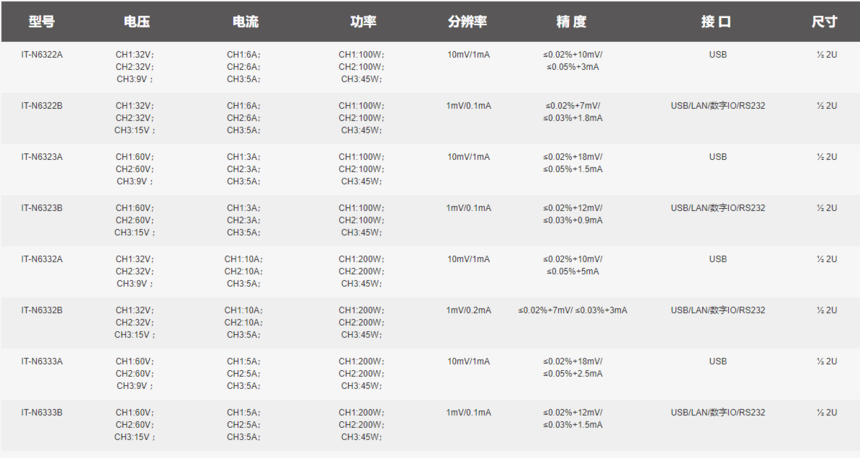The width and height of the screenshot is (860, 458).
Task: Click the voltage cell of IT-N6333A
Action: (x=135, y=374)
